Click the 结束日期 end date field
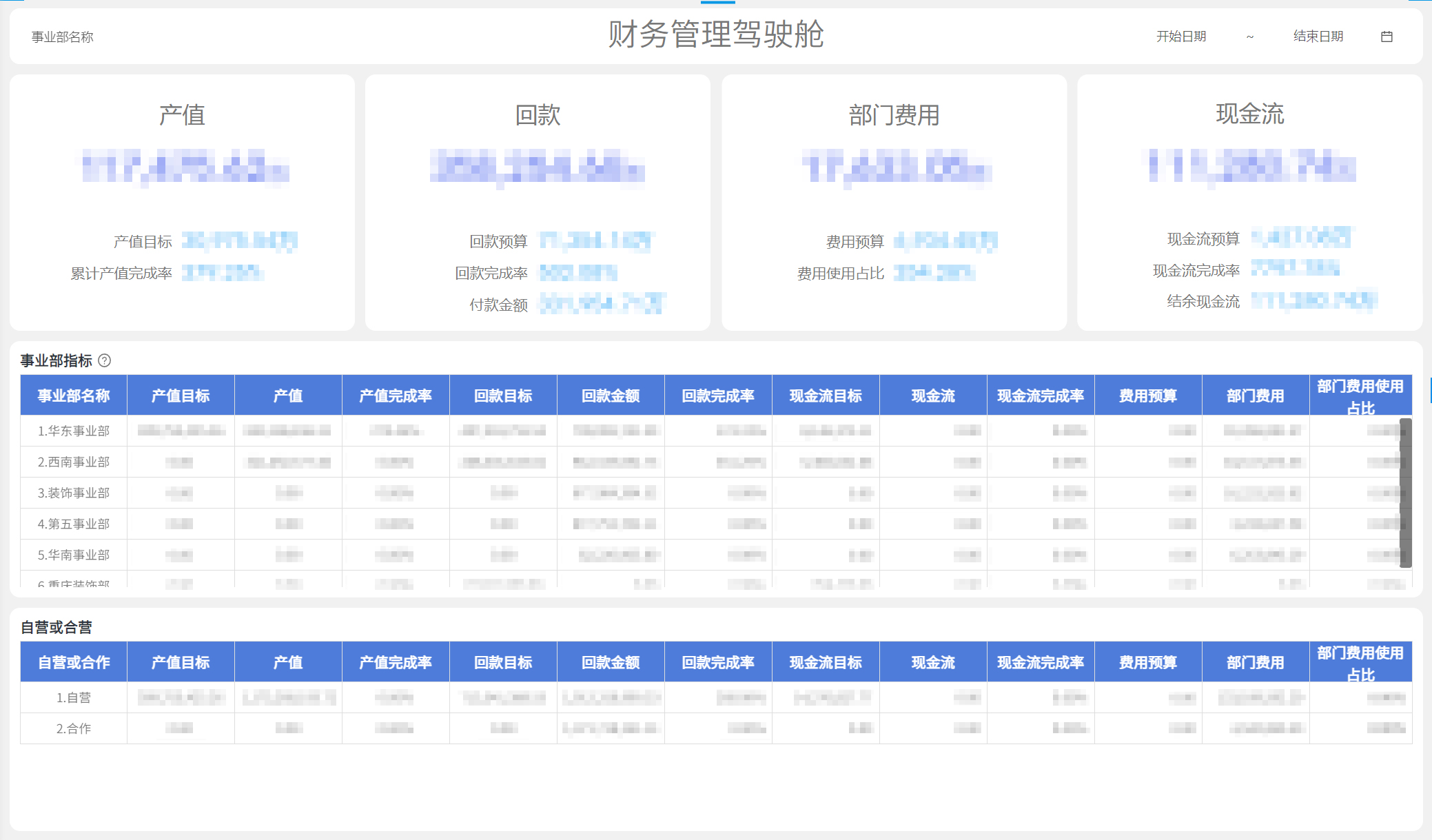Viewport: 1432px width, 840px height. pos(1318,36)
